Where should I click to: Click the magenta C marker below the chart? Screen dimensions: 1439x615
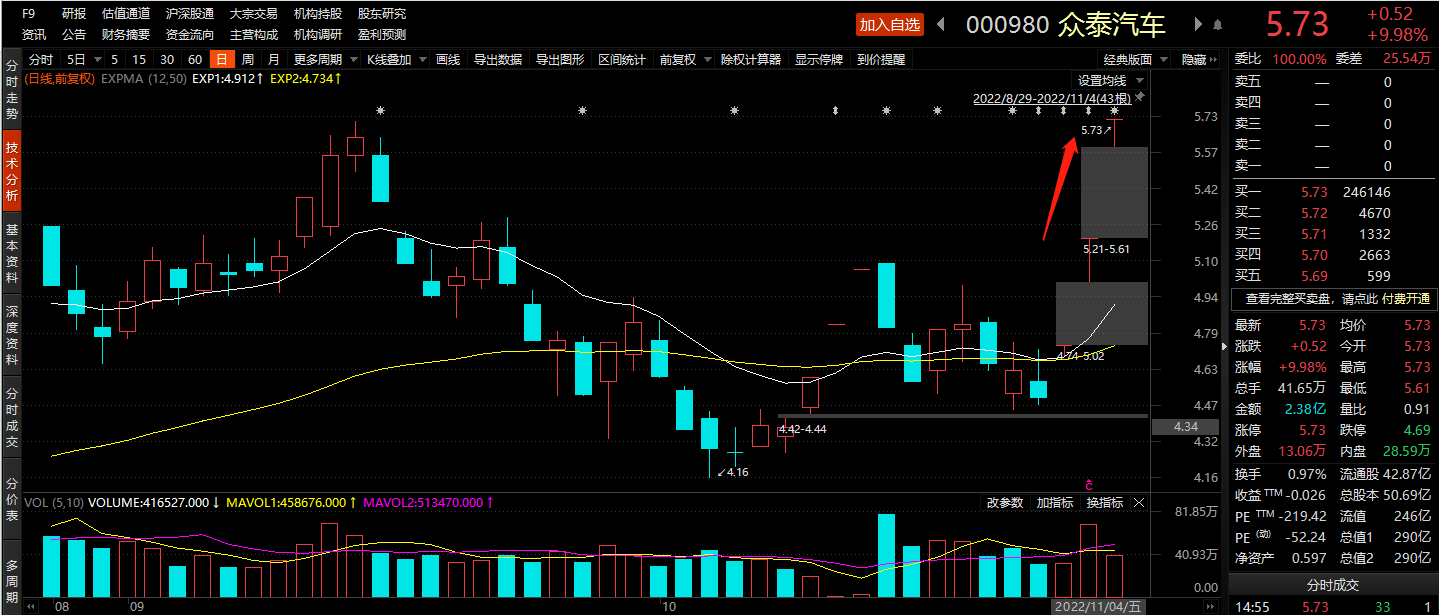(1089, 484)
